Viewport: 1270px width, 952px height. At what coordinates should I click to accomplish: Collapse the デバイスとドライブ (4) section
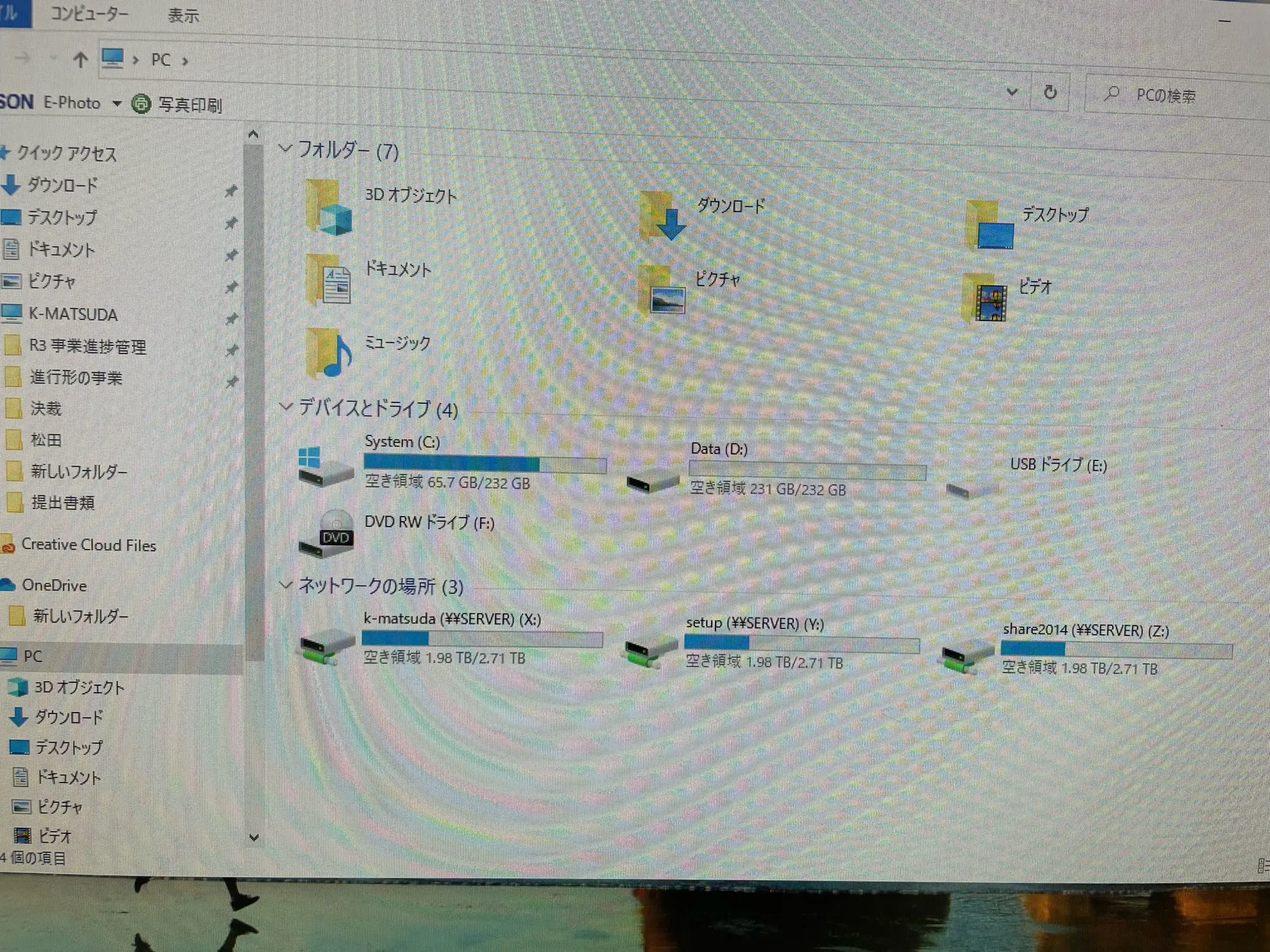(x=286, y=407)
